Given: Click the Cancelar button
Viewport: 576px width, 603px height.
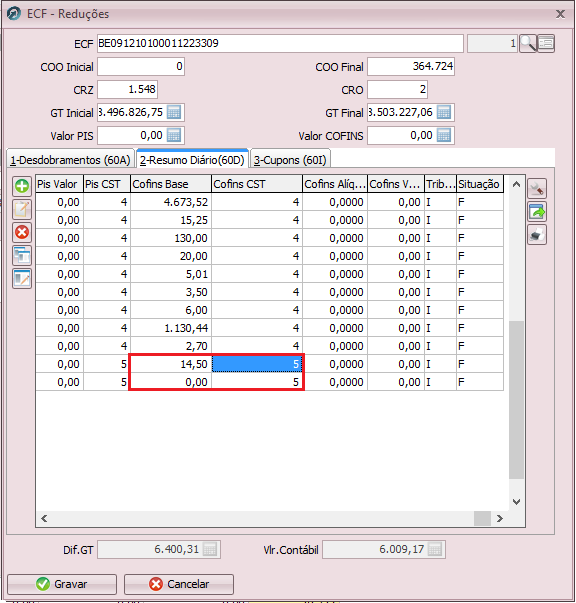Looking at the screenshot, I should tap(179, 584).
